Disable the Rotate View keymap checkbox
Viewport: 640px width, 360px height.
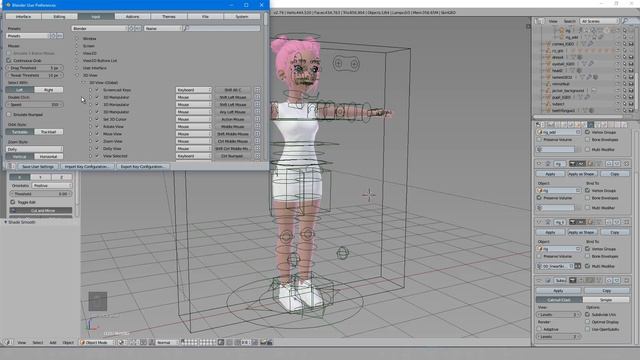(x=97, y=127)
